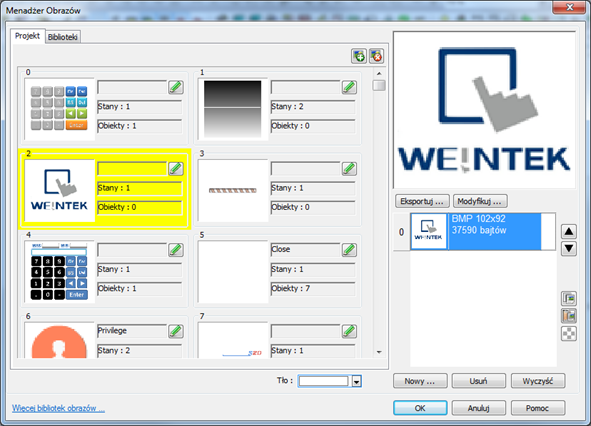Screen dimensions: 591x426
Task: Click the add picture icon with green plus
Action: [x=359, y=56]
